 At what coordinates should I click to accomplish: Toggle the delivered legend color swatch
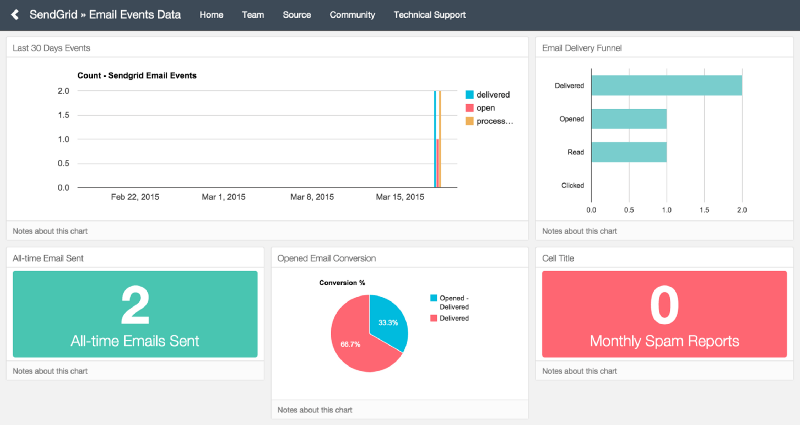[x=469, y=95]
